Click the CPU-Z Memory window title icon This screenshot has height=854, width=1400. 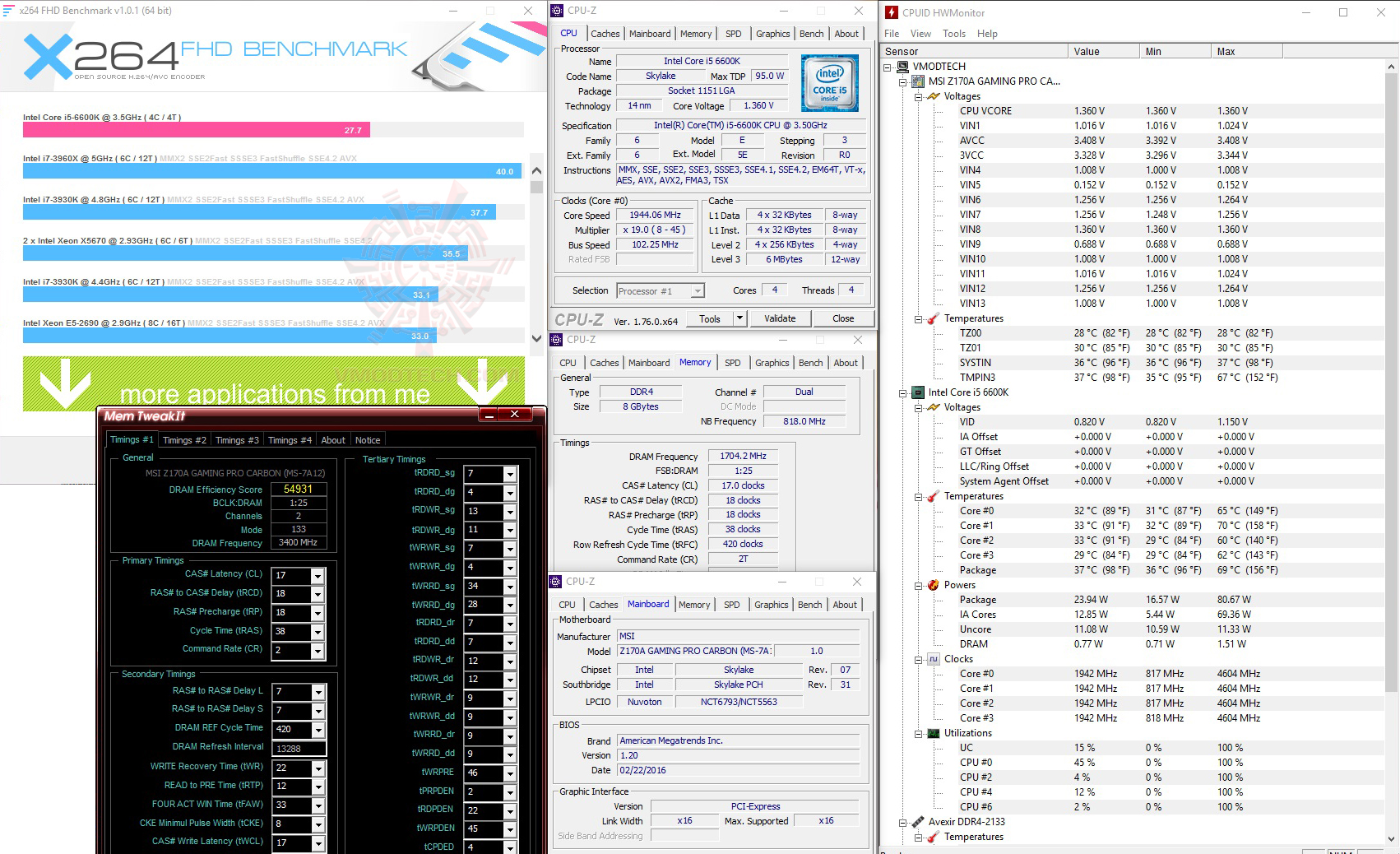click(x=557, y=340)
